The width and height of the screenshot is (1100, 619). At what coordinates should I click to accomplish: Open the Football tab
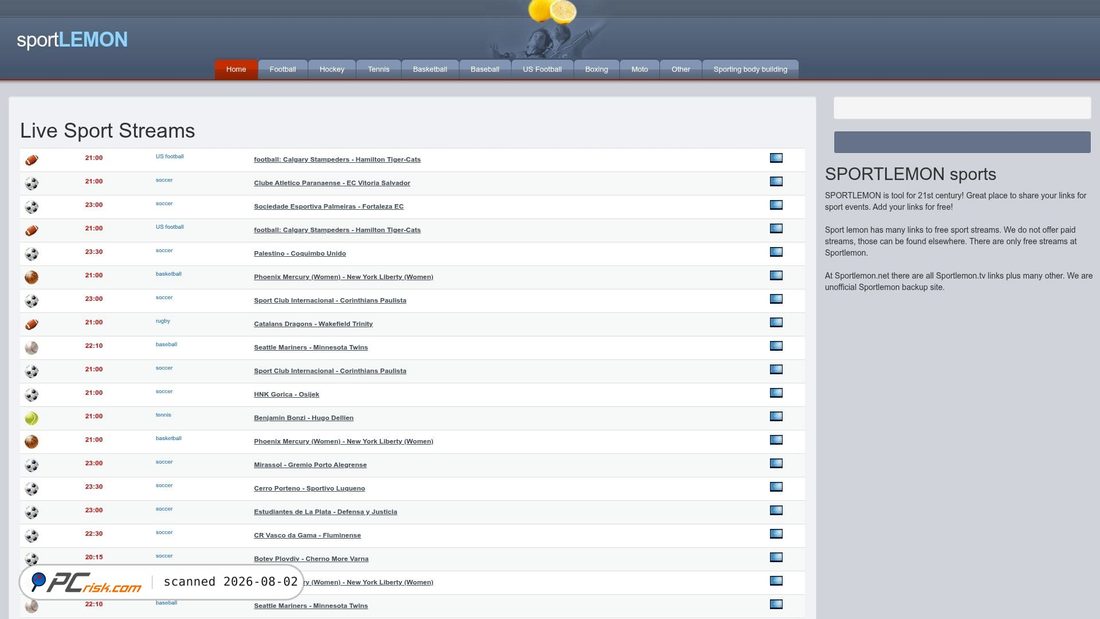pyautogui.click(x=283, y=69)
